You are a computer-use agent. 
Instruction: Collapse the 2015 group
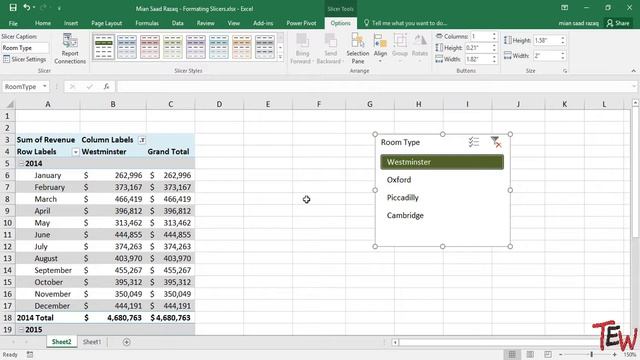pos(21,329)
